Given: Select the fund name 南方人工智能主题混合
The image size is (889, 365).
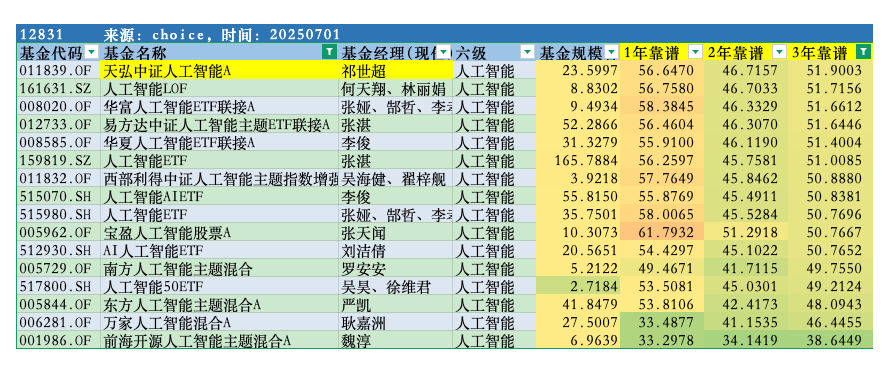Looking at the screenshot, I should click(220, 268).
